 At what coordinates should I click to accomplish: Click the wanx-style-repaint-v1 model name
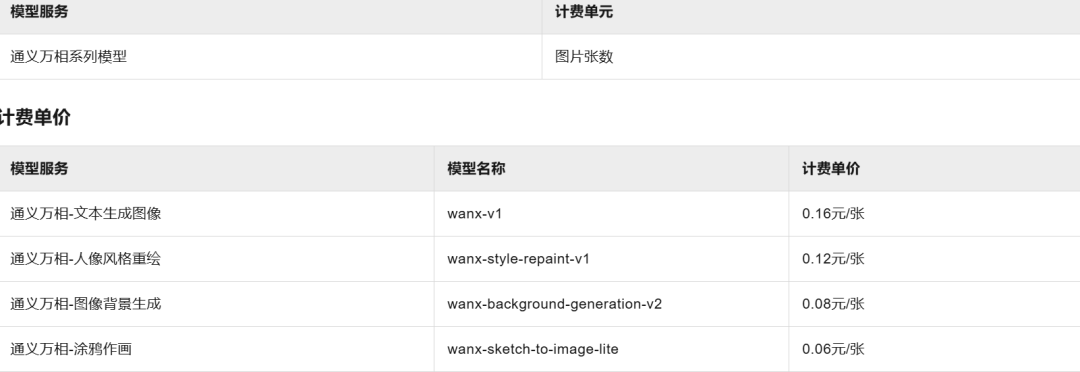pos(518,259)
